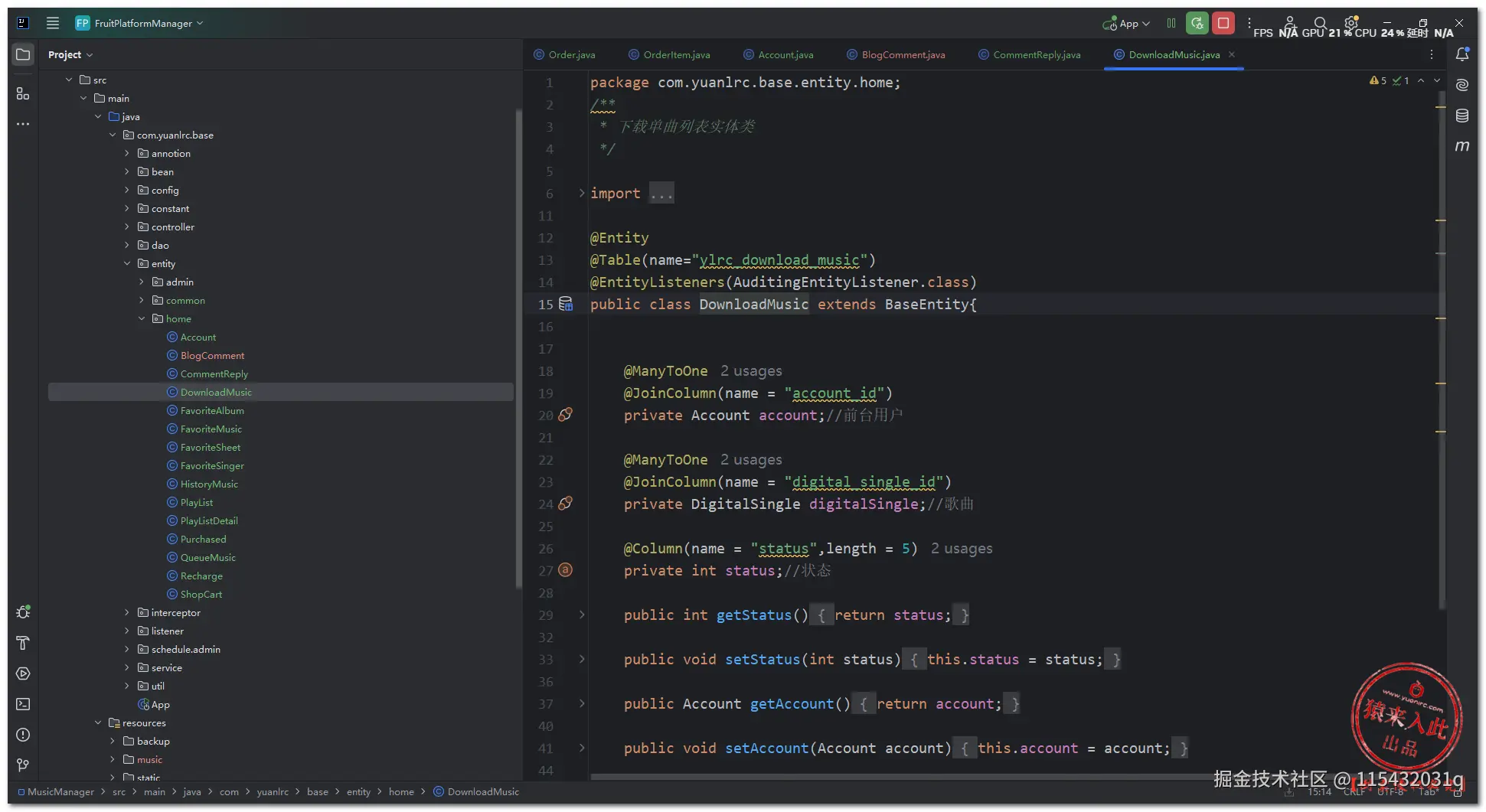
Task: Click the DownloadMusic breadcrumb
Action: (476, 792)
